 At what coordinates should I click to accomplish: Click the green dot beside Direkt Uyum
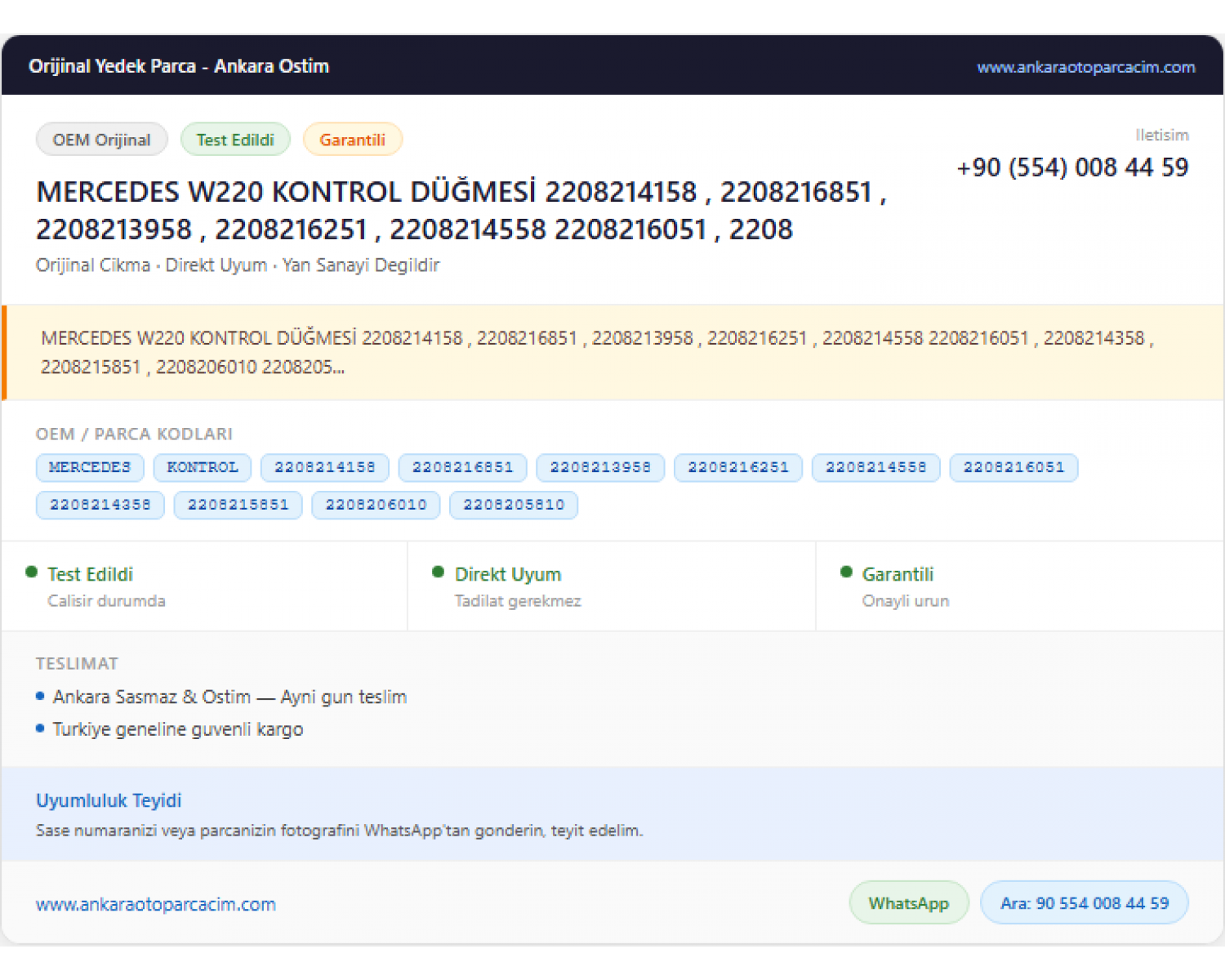coord(439,572)
